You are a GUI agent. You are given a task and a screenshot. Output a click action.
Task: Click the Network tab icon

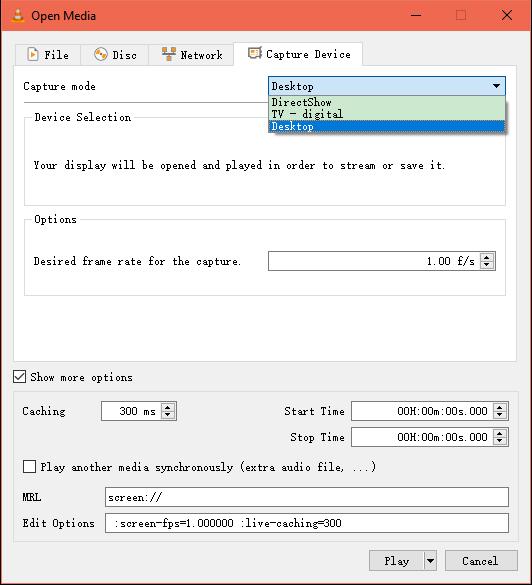(169, 54)
